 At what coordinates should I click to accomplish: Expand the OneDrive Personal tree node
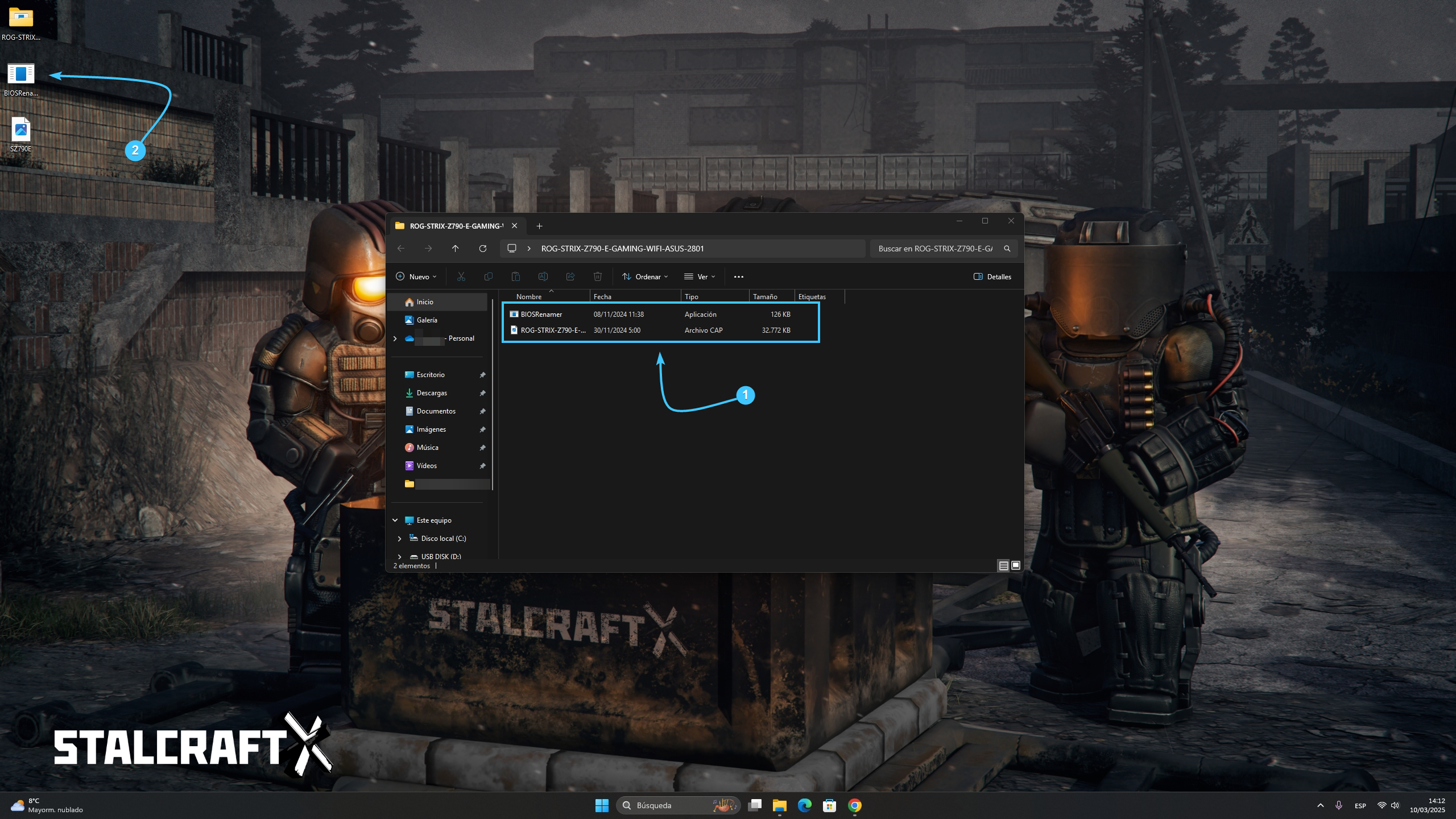pyautogui.click(x=395, y=338)
